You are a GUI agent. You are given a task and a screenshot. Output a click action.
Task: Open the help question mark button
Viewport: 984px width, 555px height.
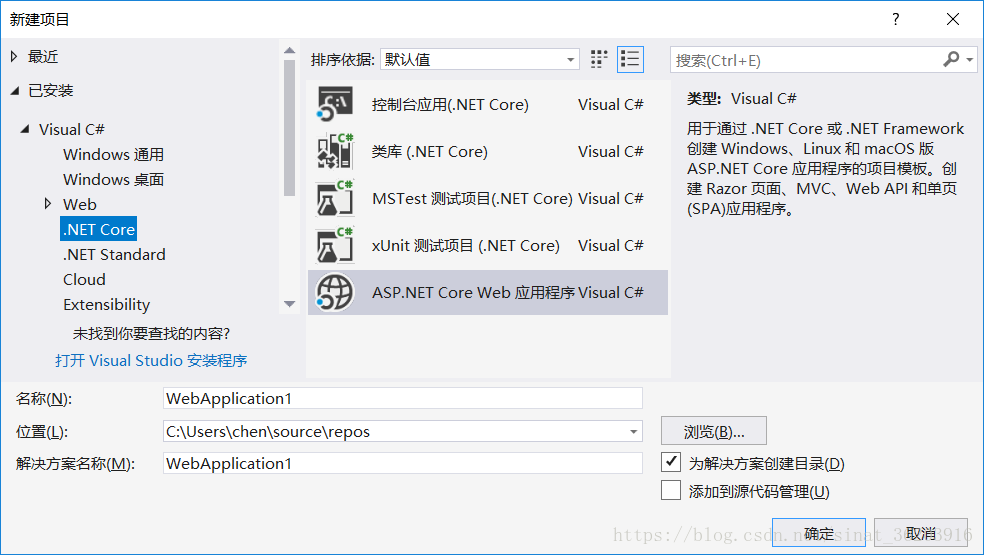tap(896, 19)
